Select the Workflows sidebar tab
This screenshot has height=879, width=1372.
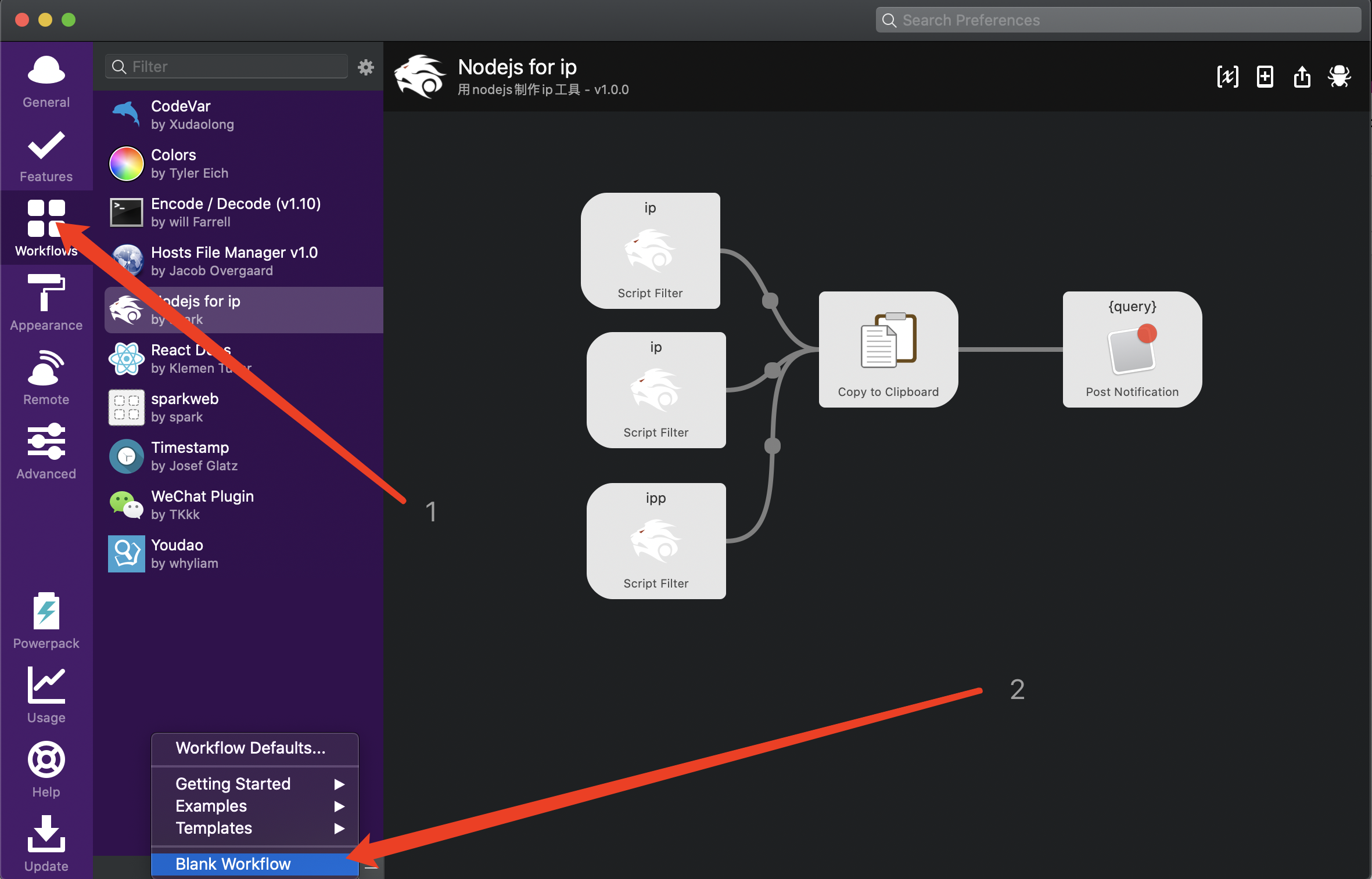46,228
